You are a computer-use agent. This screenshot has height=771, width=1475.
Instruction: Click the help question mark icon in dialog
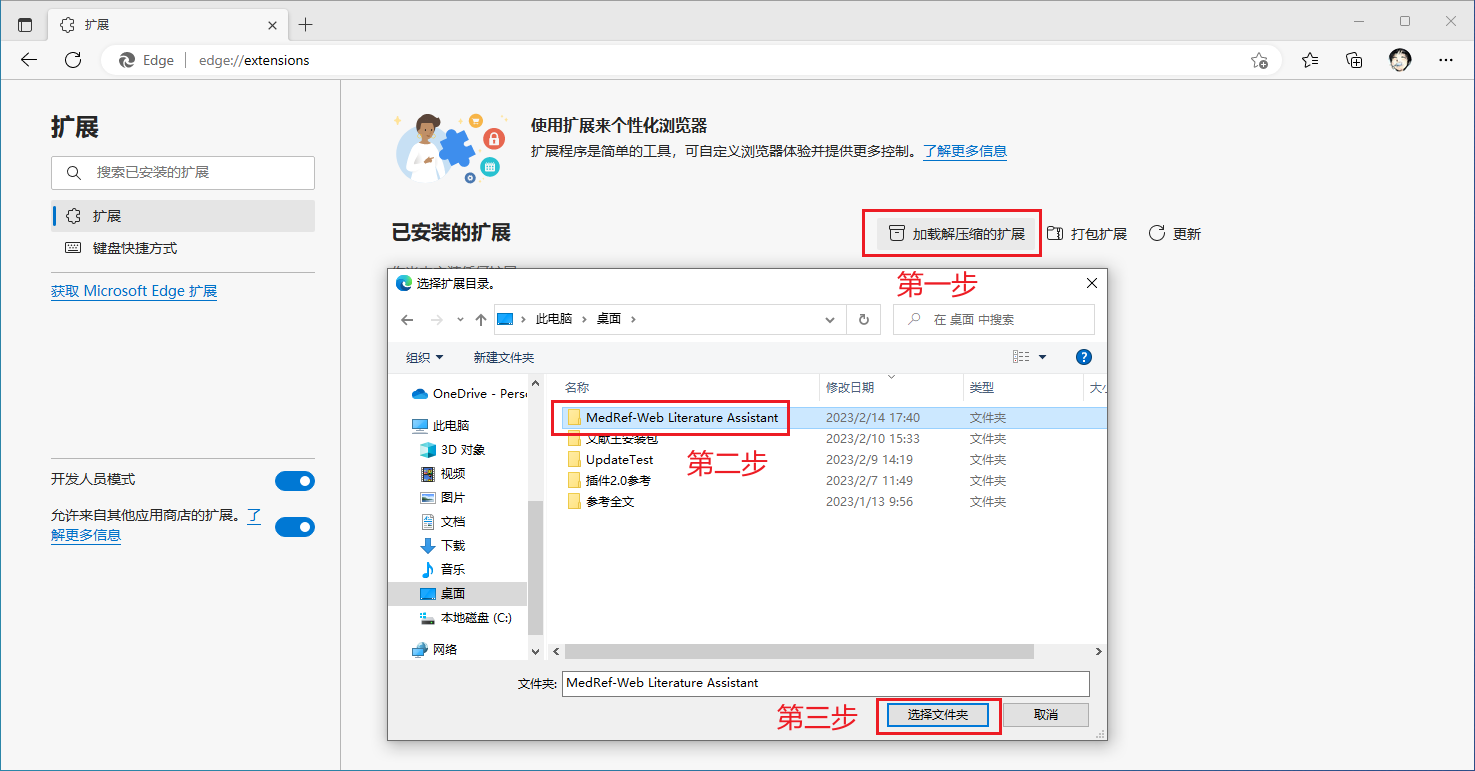pyautogui.click(x=1083, y=357)
